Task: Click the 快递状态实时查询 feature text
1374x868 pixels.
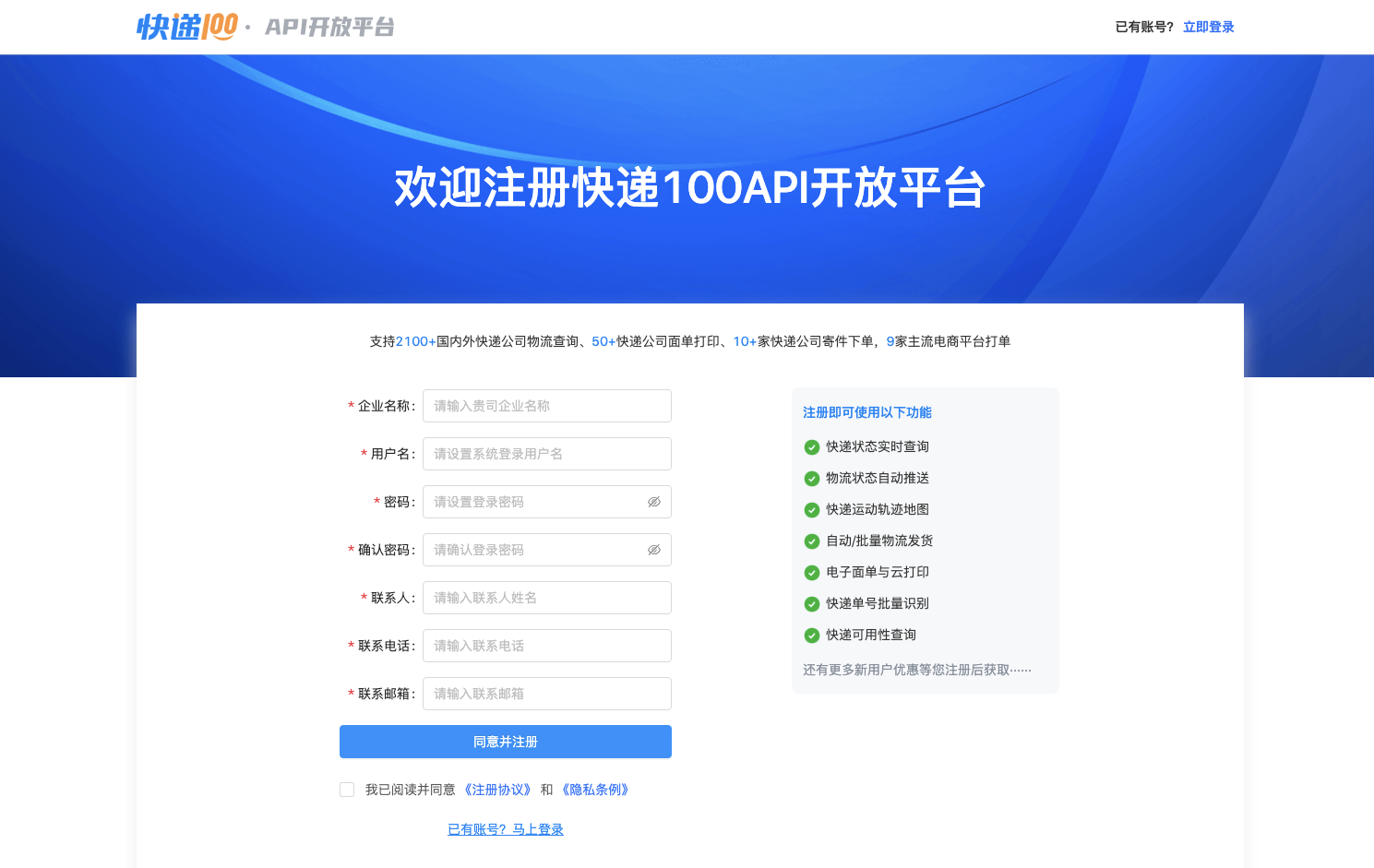Action: 878,446
